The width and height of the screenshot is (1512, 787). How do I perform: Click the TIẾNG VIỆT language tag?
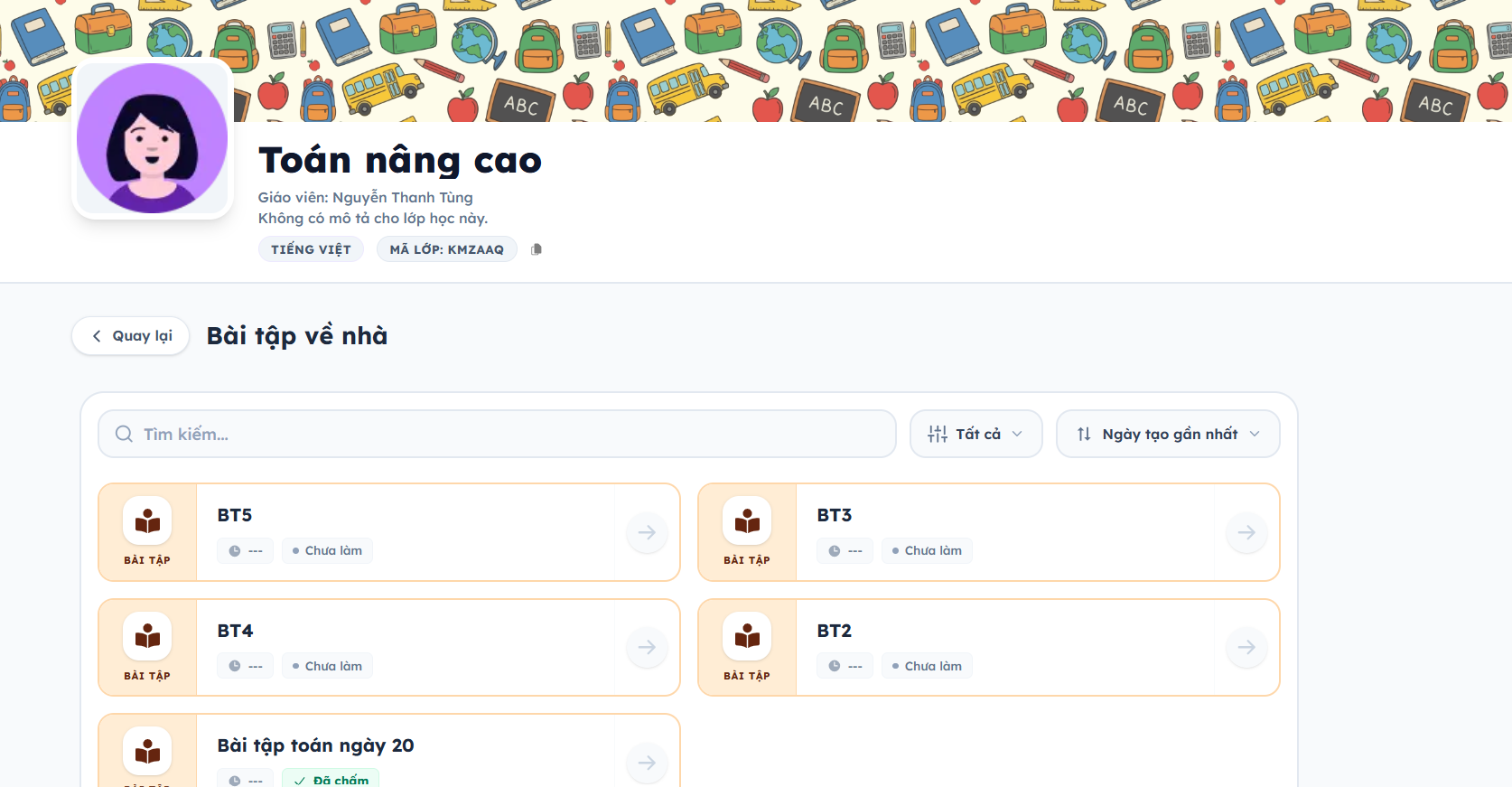click(311, 249)
